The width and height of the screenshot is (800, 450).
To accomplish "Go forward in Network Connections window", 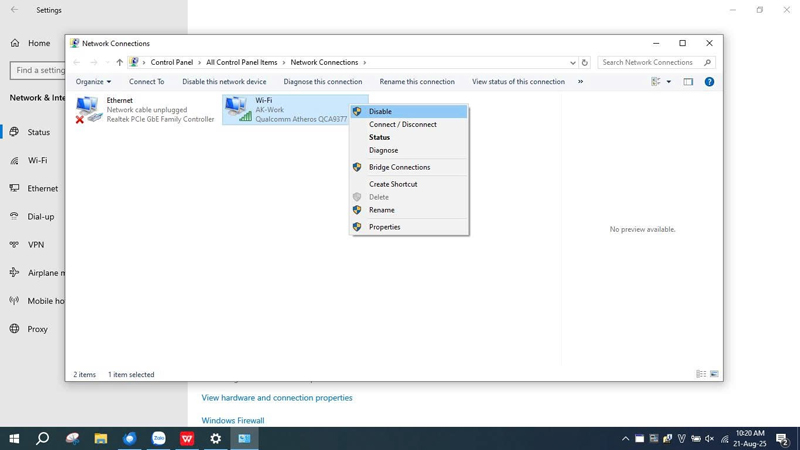I will [93, 62].
